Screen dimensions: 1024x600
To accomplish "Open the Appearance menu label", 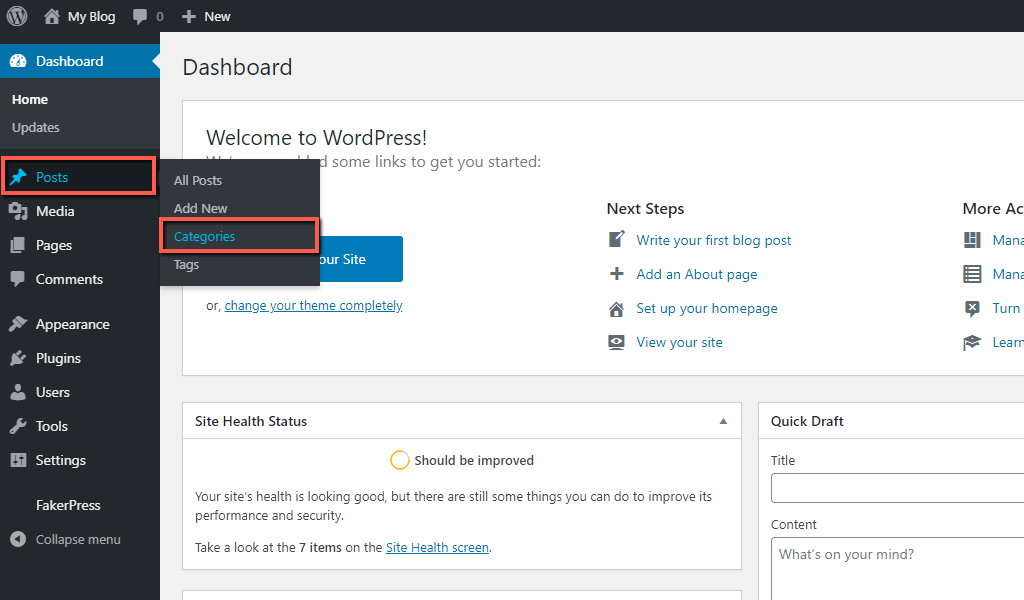I will [x=72, y=324].
